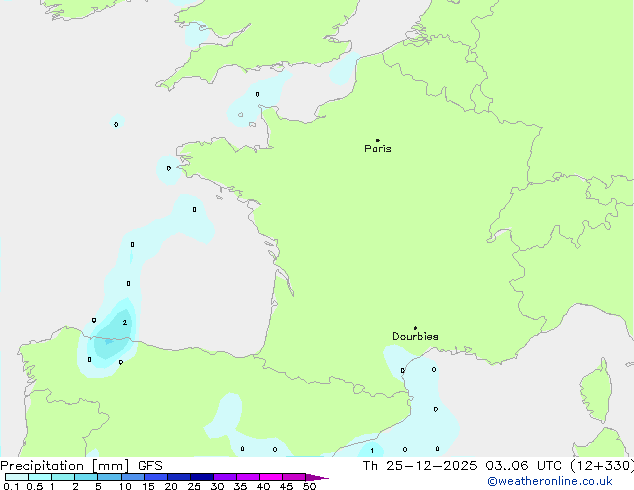Click the weatheronline.co.uk copyright link
The width and height of the screenshot is (634, 490).
549,481
